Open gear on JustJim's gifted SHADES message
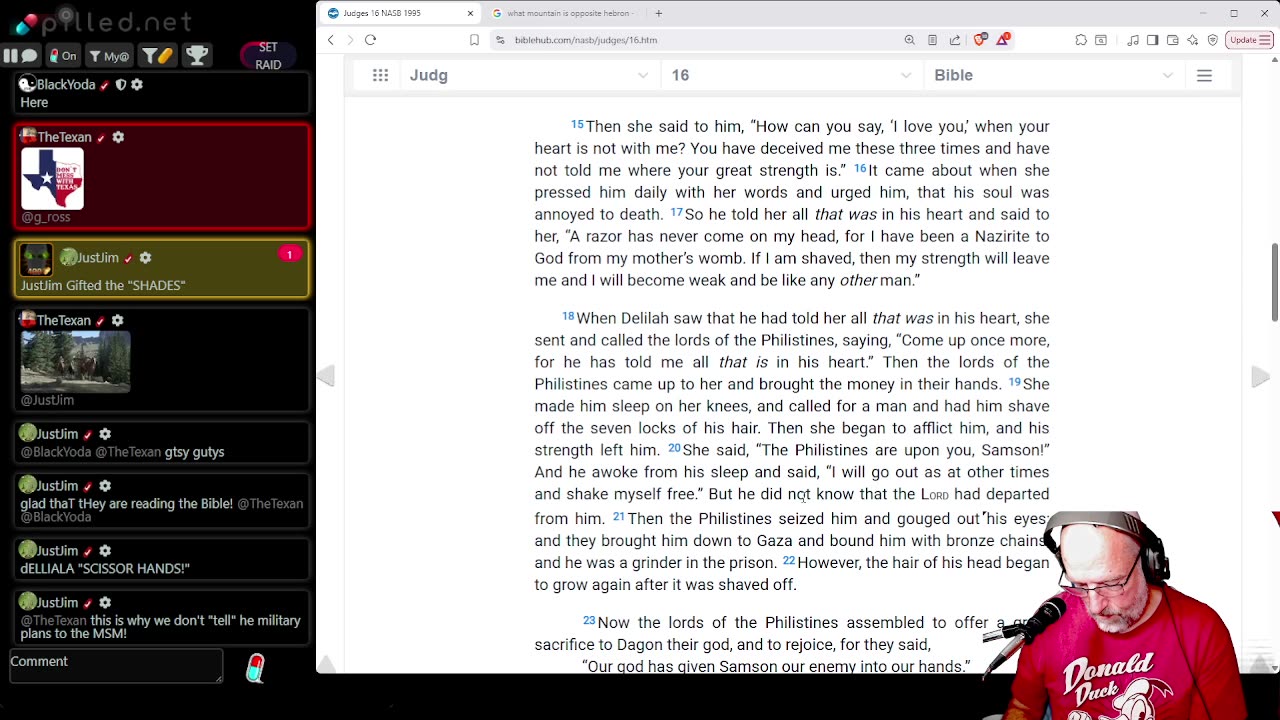This screenshot has width=1280, height=720. point(145,258)
